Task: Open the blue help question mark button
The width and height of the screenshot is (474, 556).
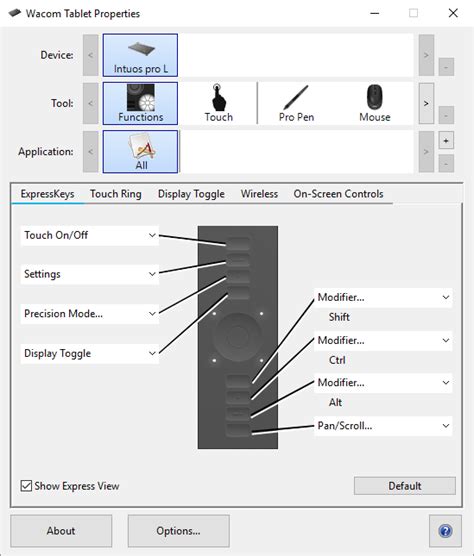Action: [x=445, y=531]
